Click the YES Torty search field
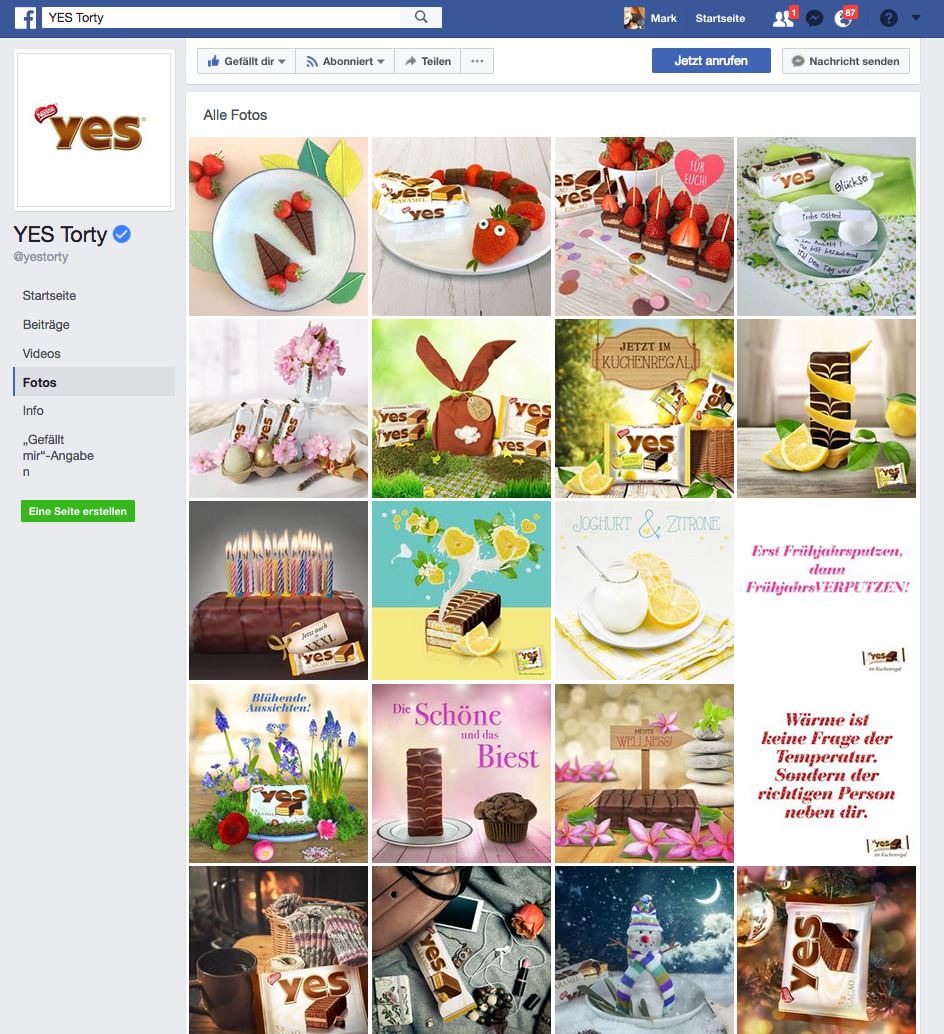 coord(221,18)
